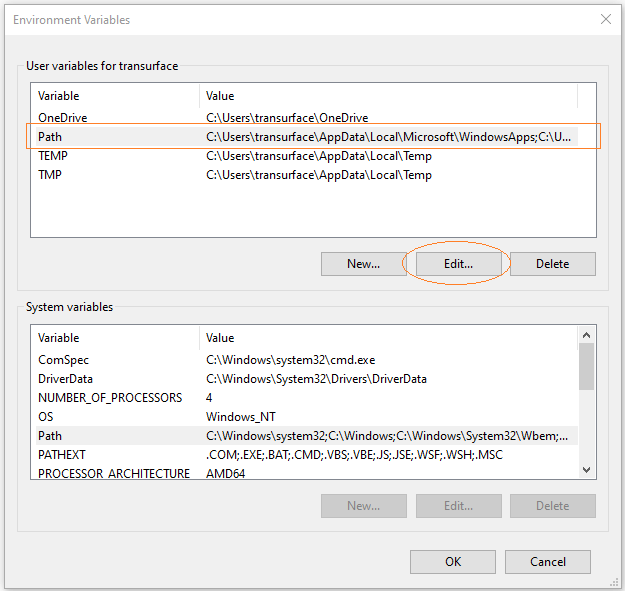This screenshot has height=591, width=625.
Task: Cancel the Environment Variables dialog
Action: (548, 561)
